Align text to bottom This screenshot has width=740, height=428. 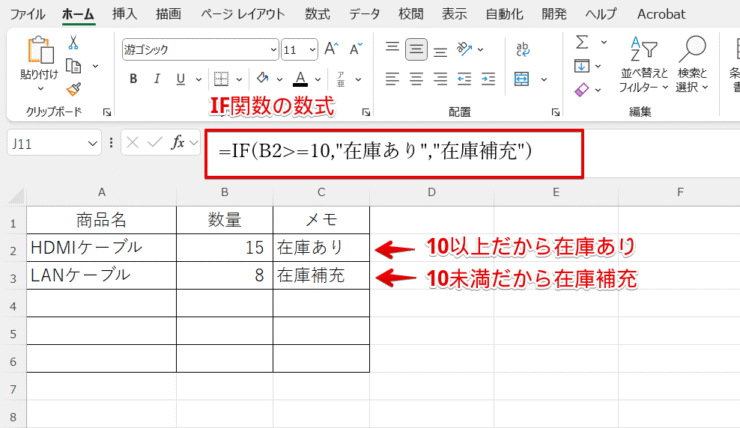440,51
